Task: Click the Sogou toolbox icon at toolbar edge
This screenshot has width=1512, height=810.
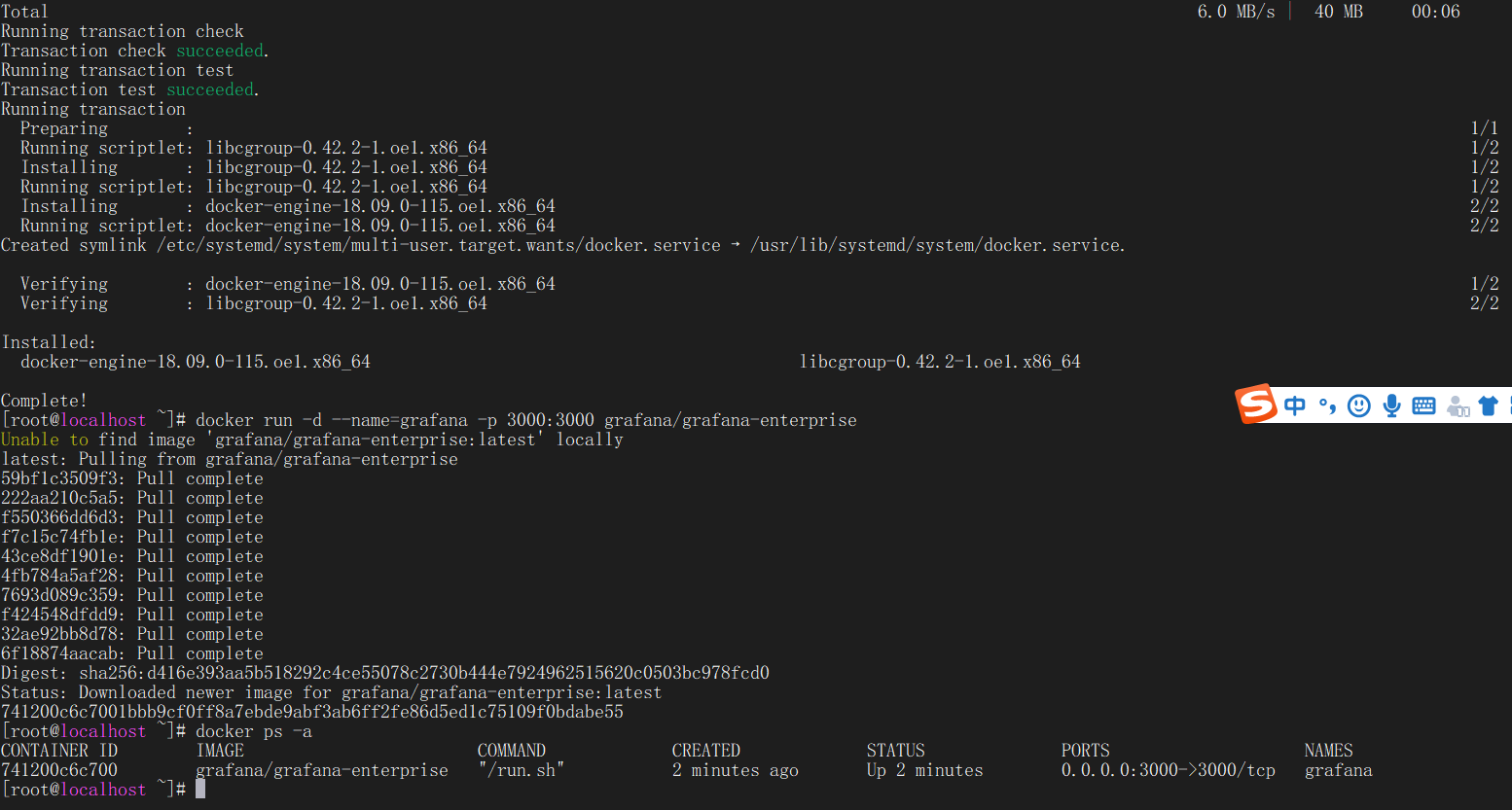Action: (1508, 405)
